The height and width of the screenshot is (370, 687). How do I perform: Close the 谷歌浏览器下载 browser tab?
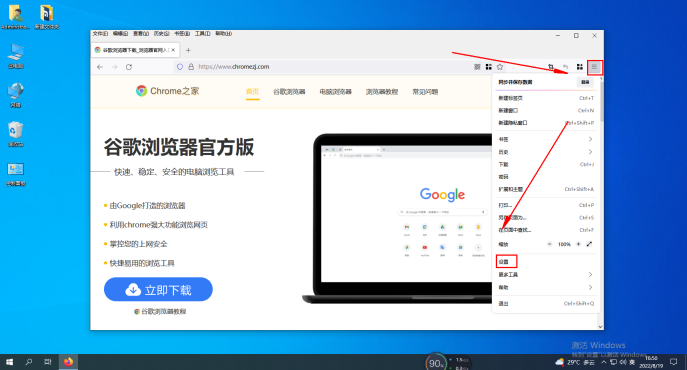coord(173,50)
